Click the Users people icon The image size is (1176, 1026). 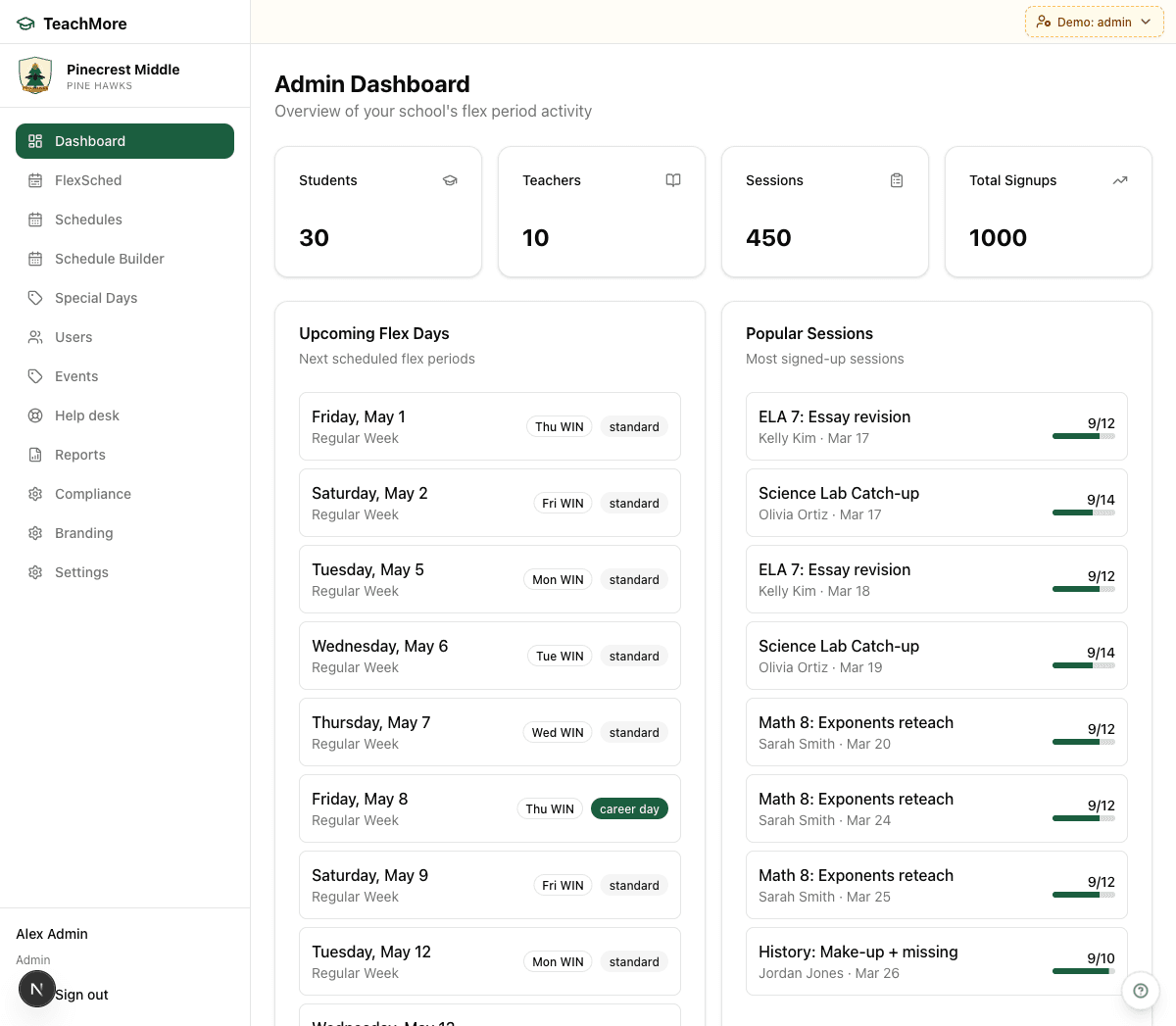tap(35, 337)
